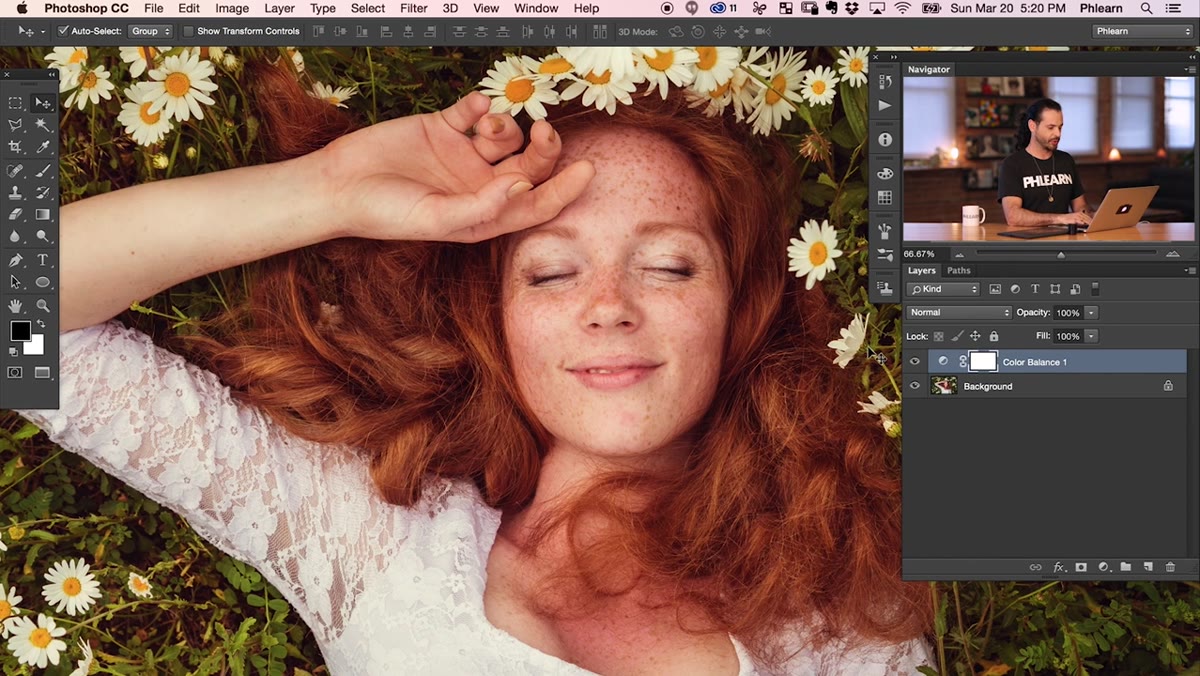Viewport: 1200px width, 676px height.
Task: Enable Show Transform Controls checkbox
Action: click(x=188, y=31)
